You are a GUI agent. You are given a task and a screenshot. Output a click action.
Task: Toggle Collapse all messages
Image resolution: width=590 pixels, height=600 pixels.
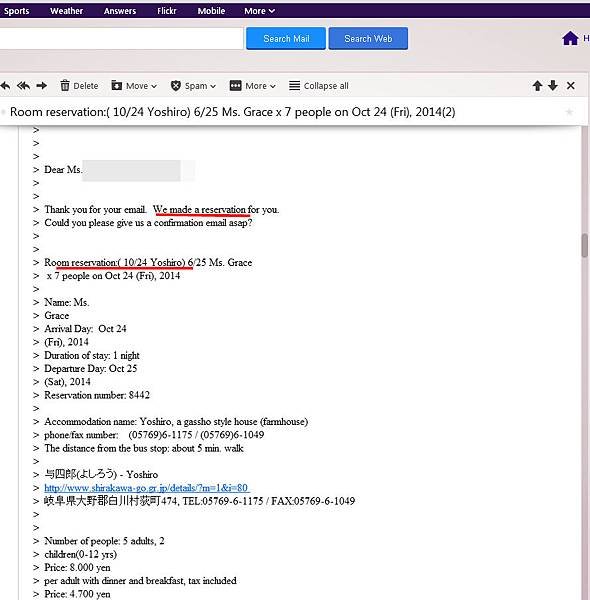[x=319, y=86]
